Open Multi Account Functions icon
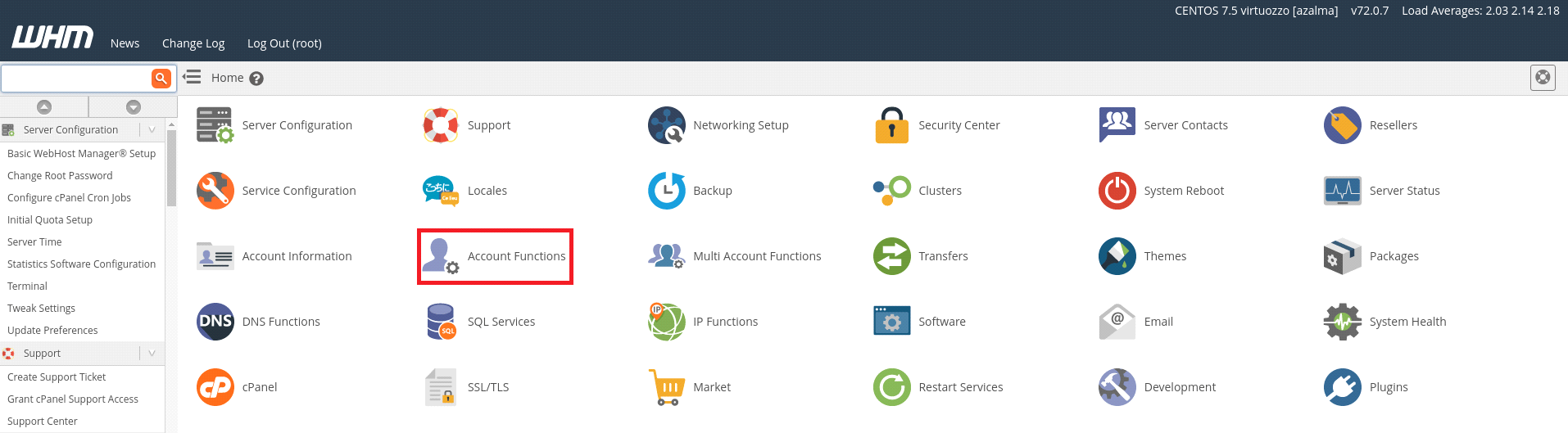Viewport: 1568px width, 433px height. point(667,256)
